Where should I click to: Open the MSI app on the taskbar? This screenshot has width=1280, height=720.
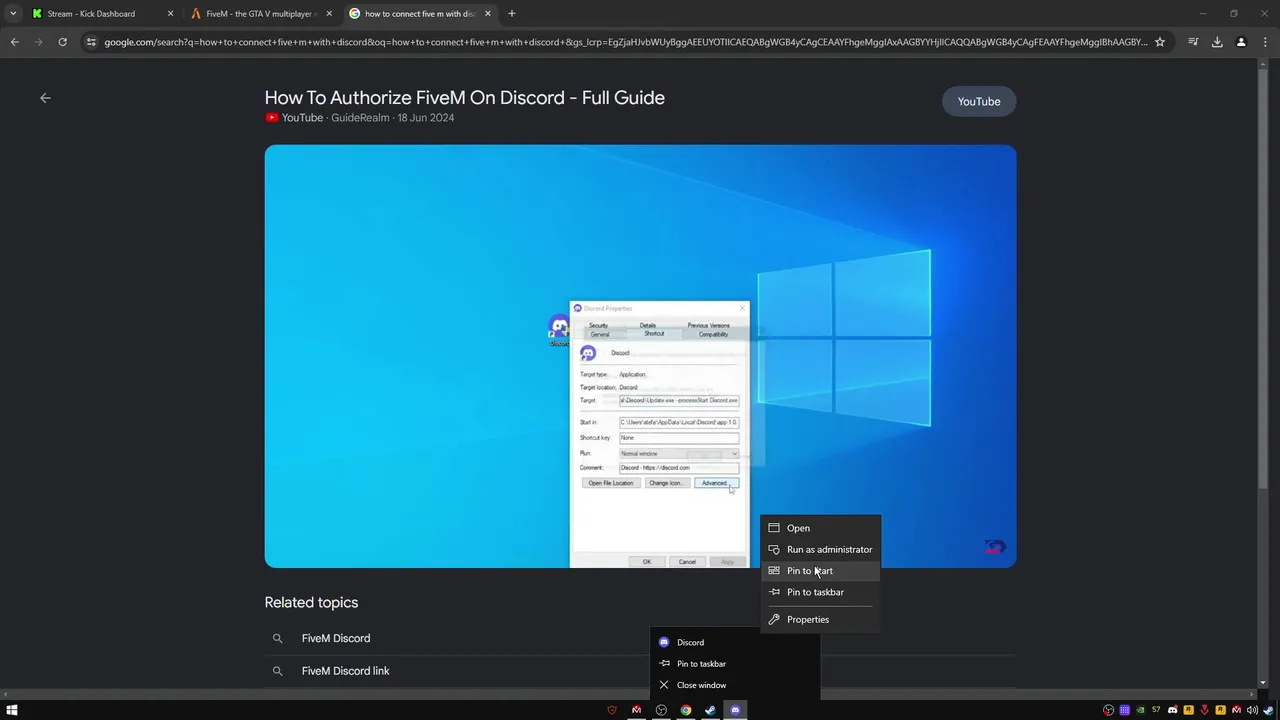click(636, 710)
